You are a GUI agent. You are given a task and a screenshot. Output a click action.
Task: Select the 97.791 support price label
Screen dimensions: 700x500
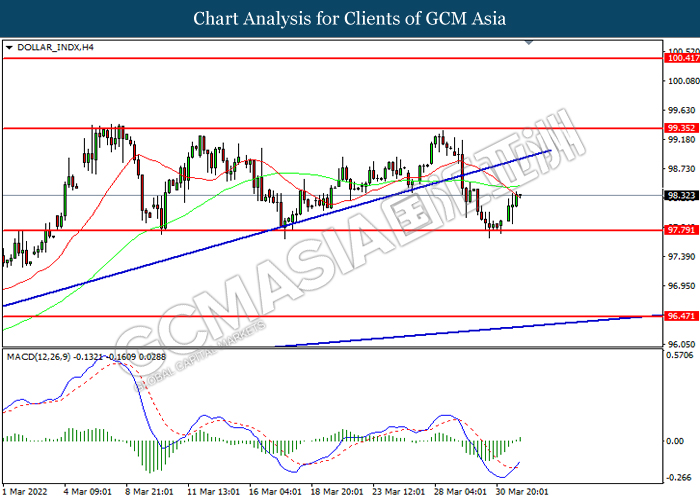point(681,230)
